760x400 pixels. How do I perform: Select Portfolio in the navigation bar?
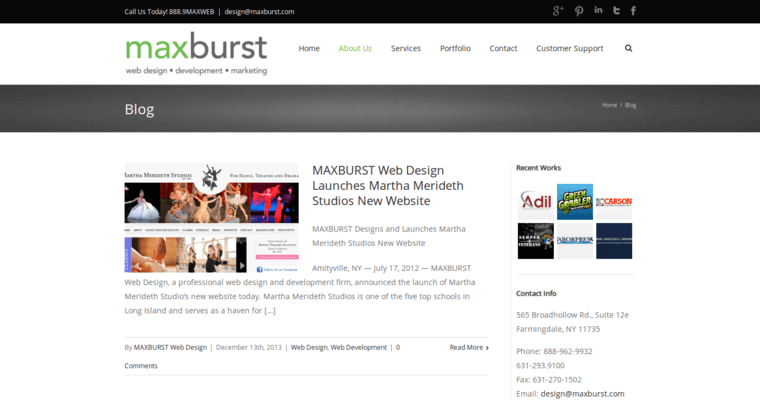tap(455, 48)
